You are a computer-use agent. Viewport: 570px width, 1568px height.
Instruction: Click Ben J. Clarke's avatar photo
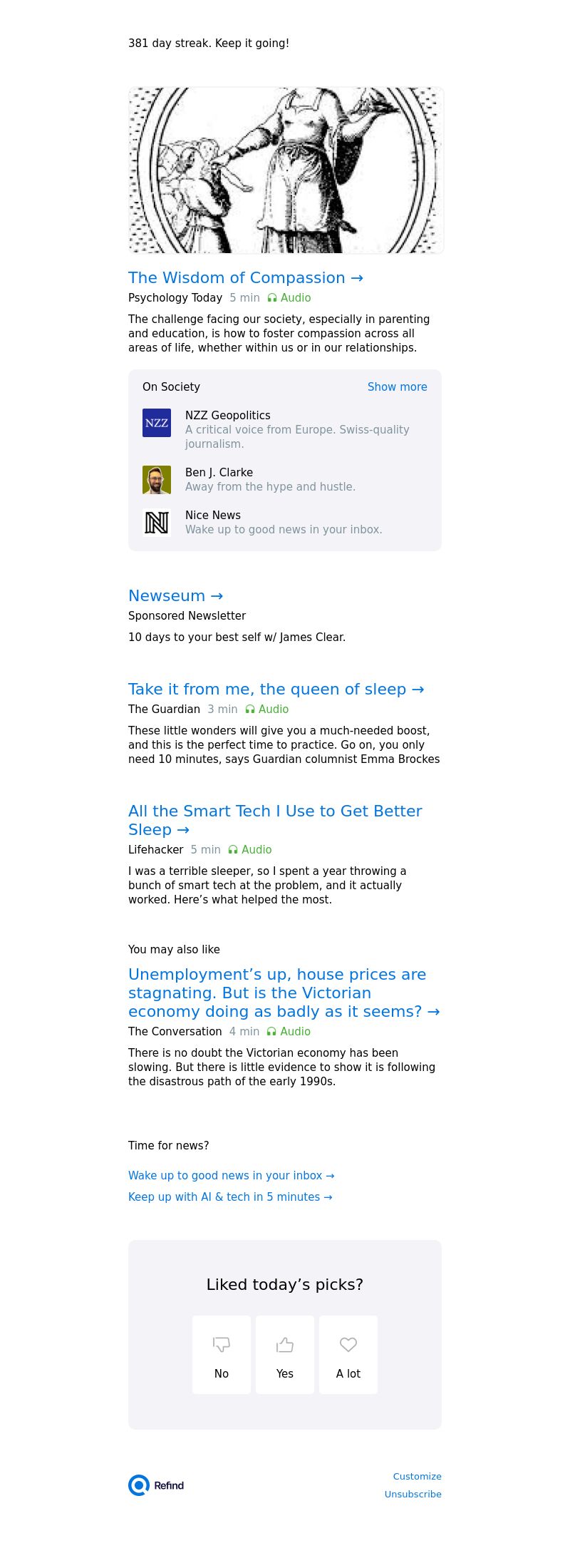(157, 480)
